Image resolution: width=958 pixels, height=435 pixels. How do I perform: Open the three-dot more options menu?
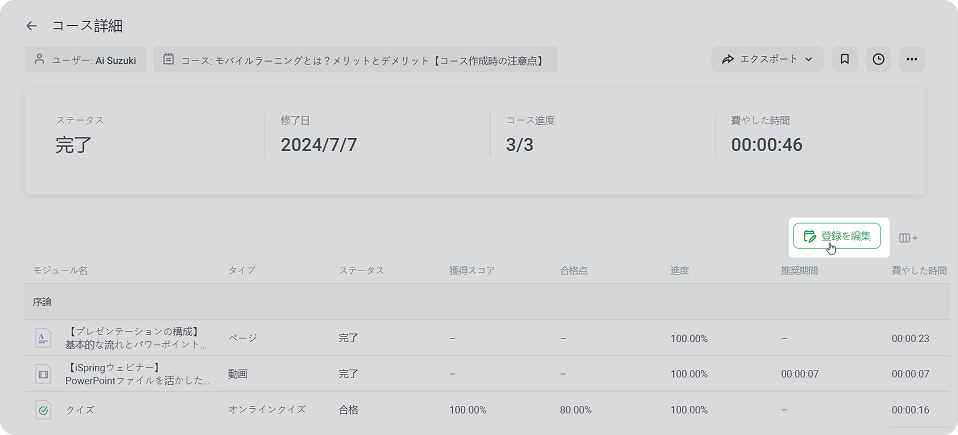pyautogui.click(x=911, y=59)
